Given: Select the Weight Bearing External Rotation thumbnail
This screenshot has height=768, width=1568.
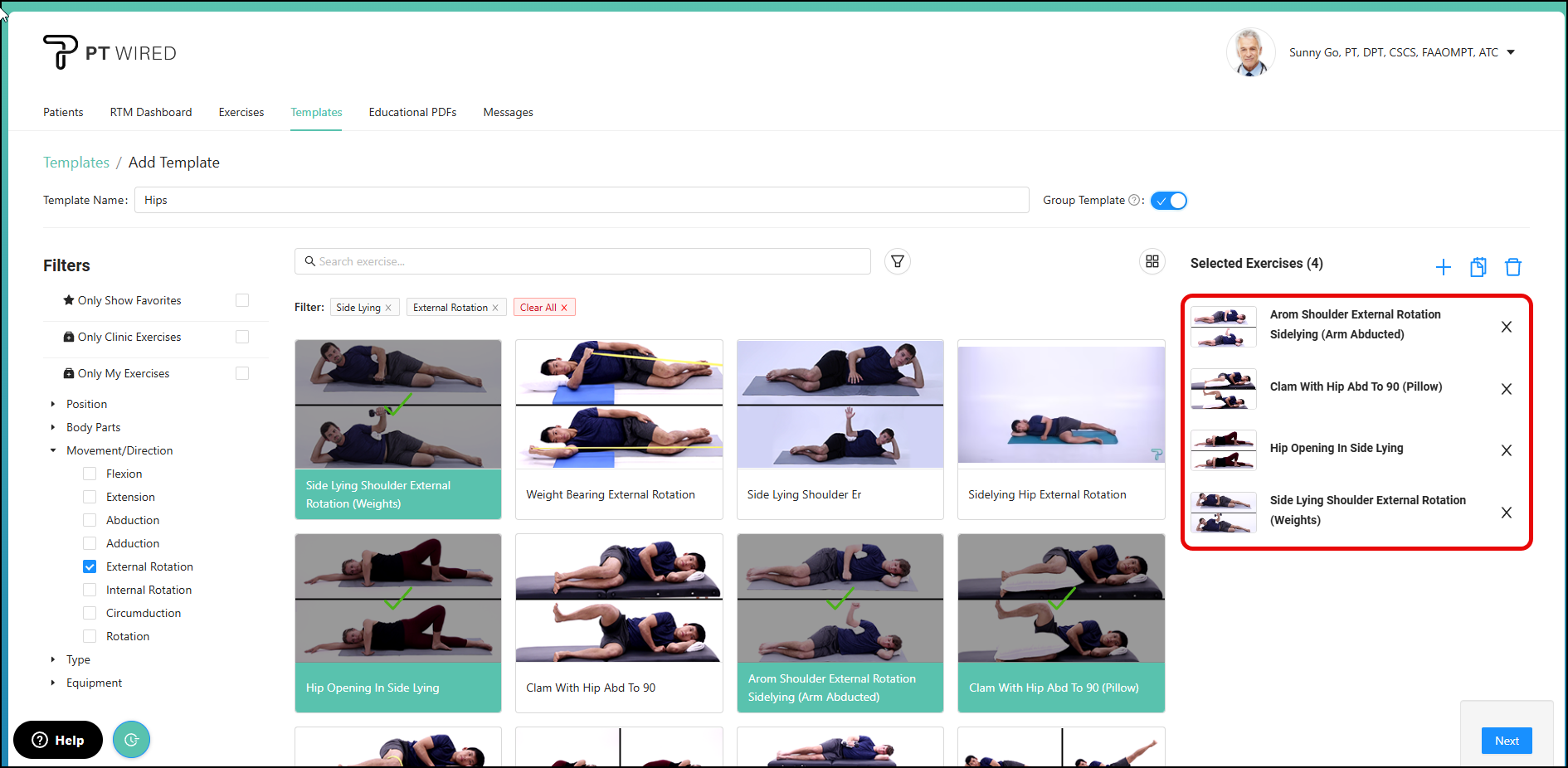Looking at the screenshot, I should pyautogui.click(x=619, y=404).
